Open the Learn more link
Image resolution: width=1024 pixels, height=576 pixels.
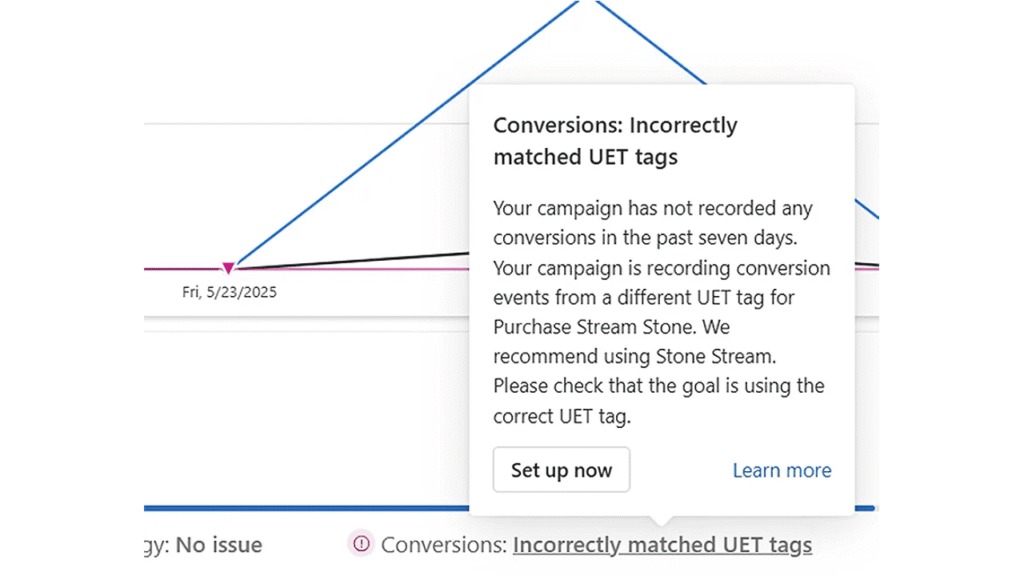click(x=782, y=470)
